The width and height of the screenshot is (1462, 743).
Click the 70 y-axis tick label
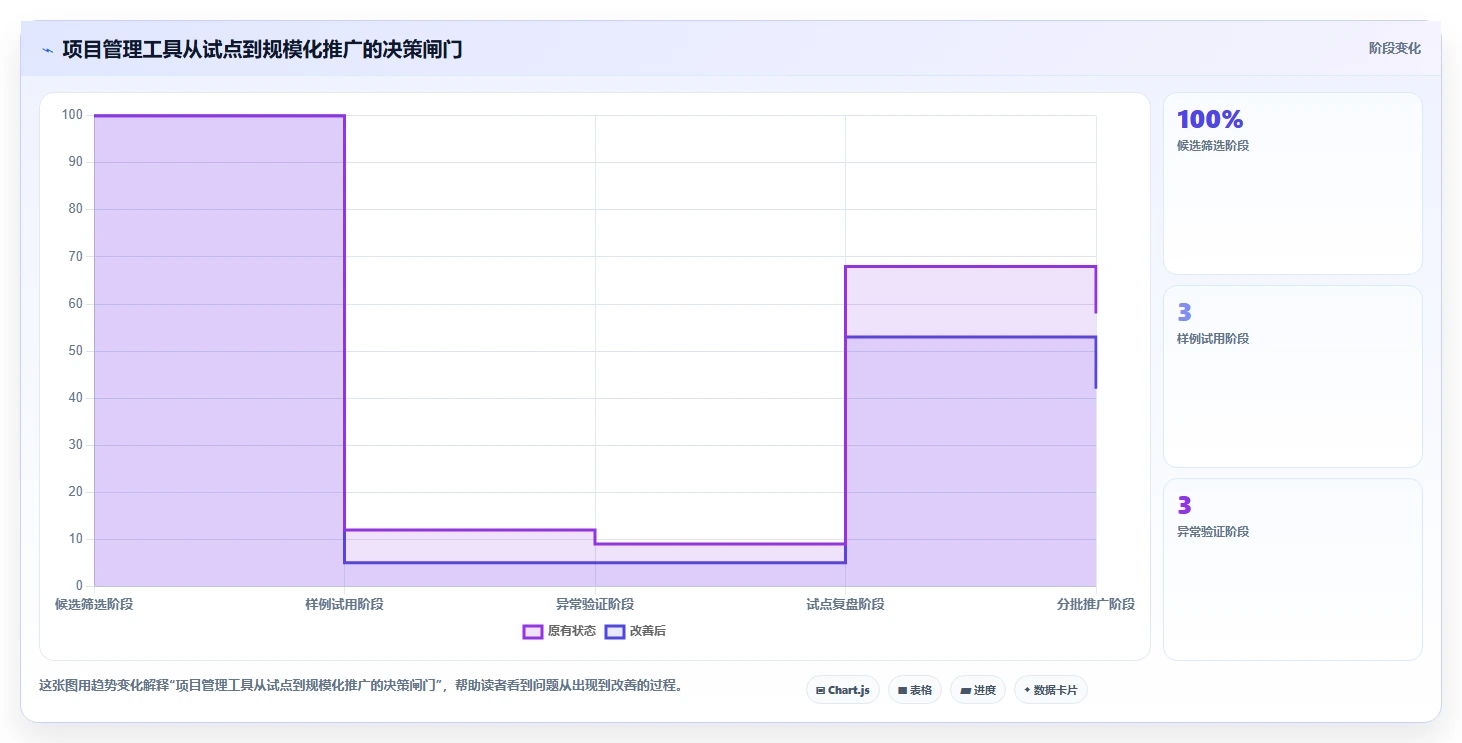click(x=75, y=257)
